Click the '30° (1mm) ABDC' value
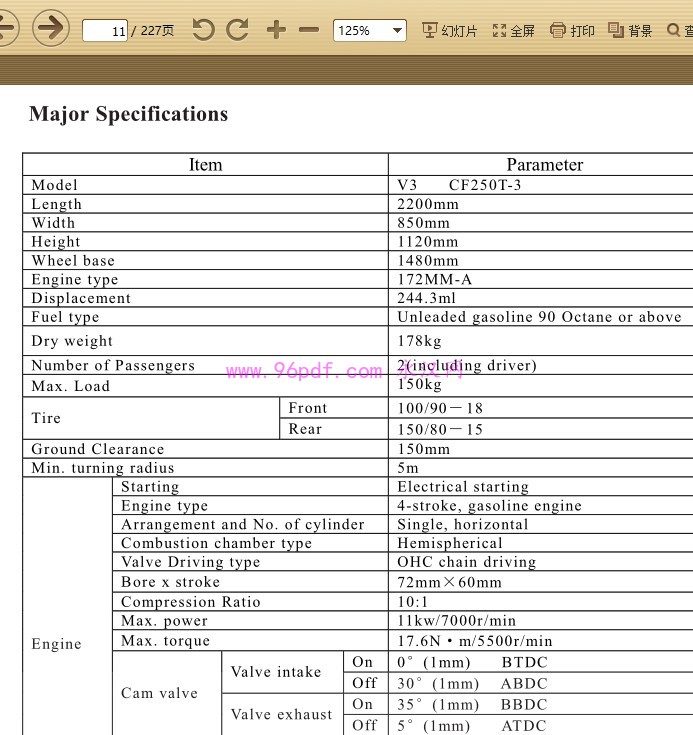The width and height of the screenshot is (693, 735). pyautogui.click(x=472, y=683)
